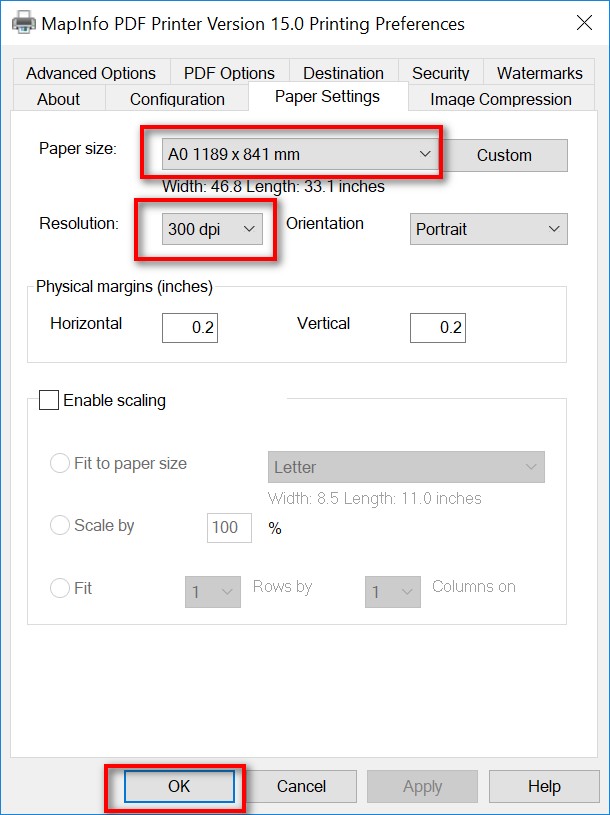This screenshot has width=610, height=815.
Task: Expand the Resolution 300 dpi dropdown
Action: click(x=212, y=229)
